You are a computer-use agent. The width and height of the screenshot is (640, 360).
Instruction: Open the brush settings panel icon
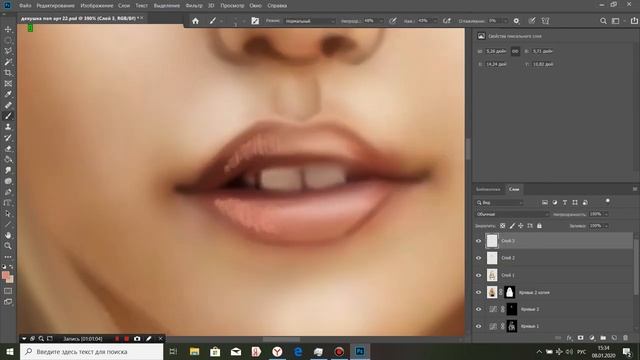pos(255,21)
